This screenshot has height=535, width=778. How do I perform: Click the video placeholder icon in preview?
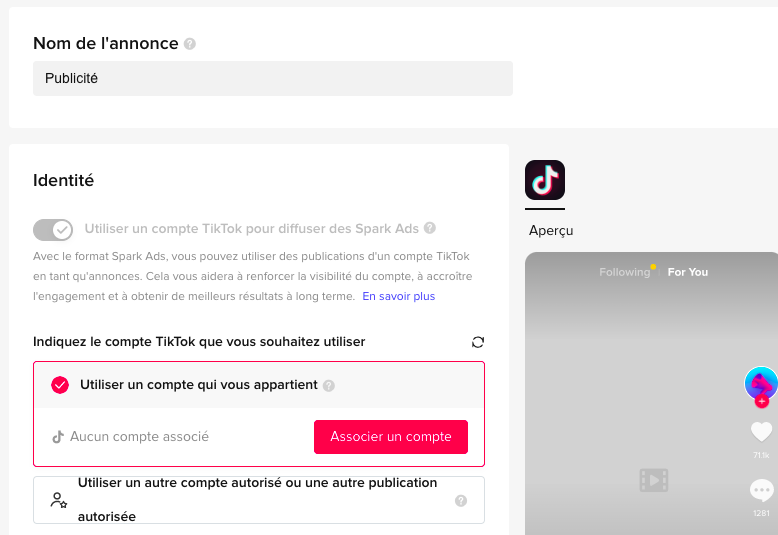[654, 481]
